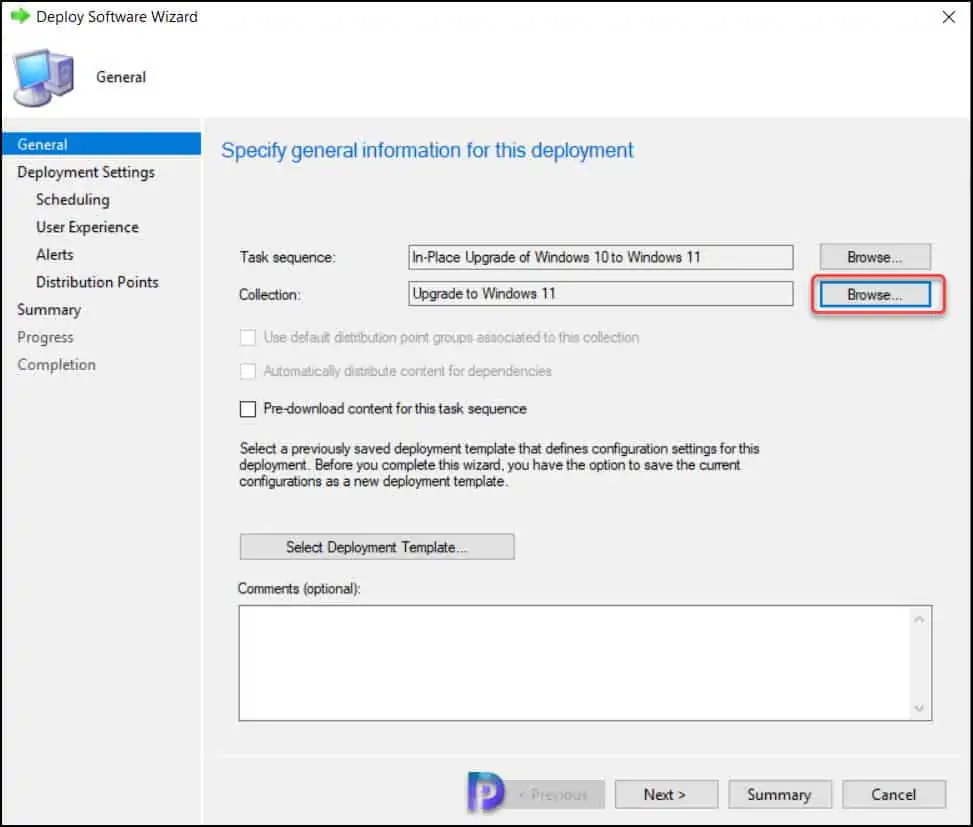Click the Next button
The image size is (973, 827).
pyautogui.click(x=666, y=794)
